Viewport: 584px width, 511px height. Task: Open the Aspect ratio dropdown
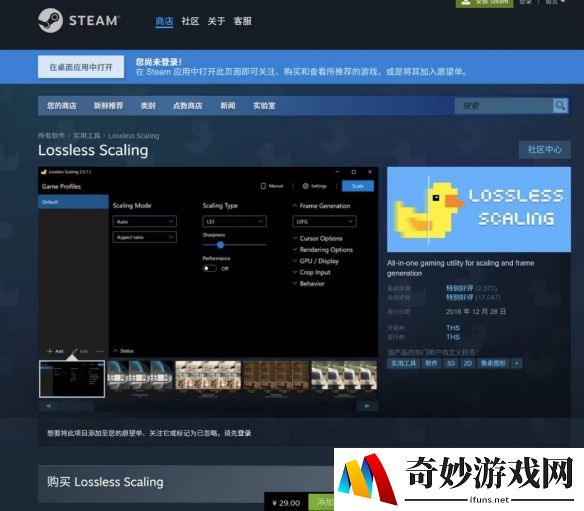coord(145,237)
